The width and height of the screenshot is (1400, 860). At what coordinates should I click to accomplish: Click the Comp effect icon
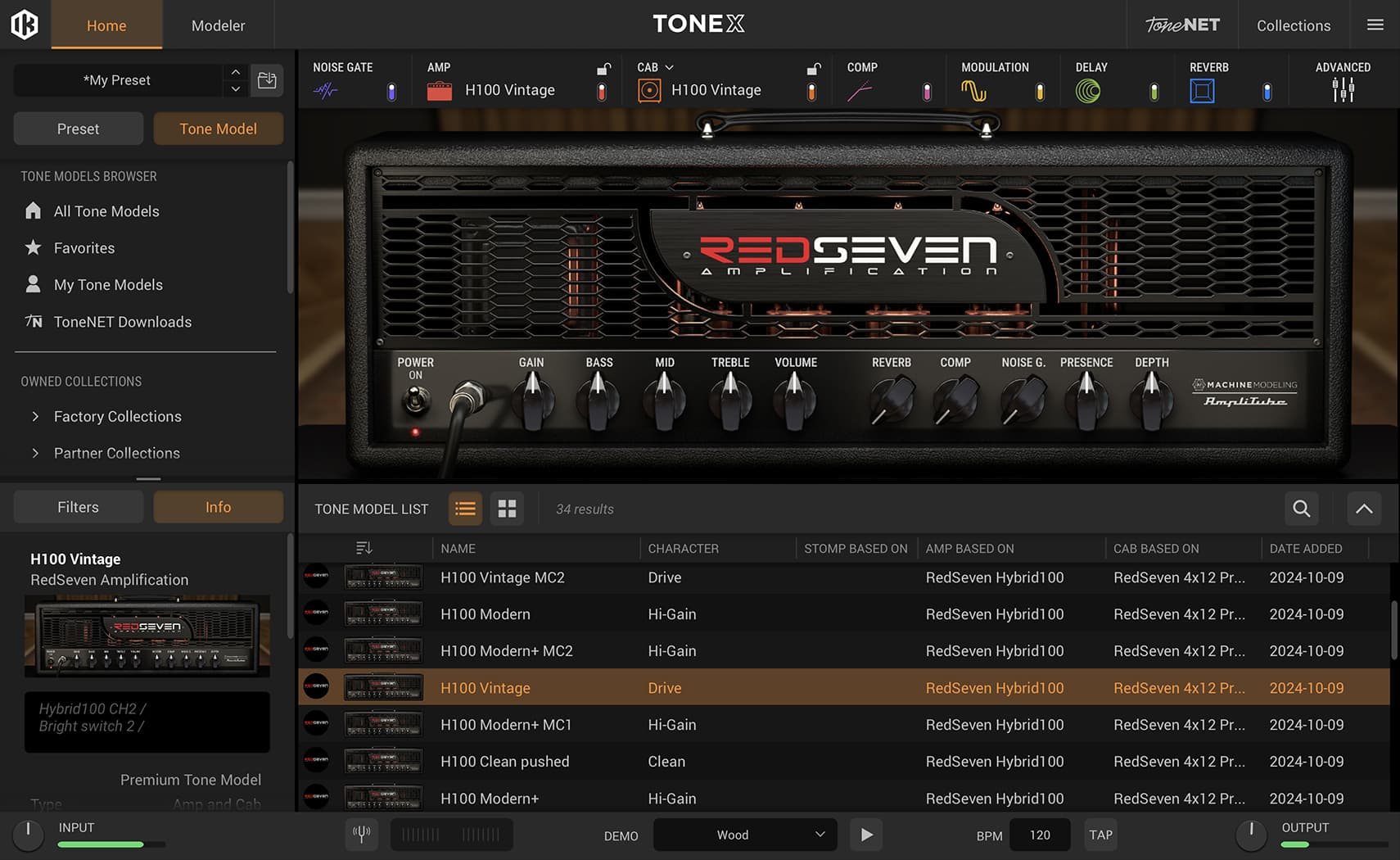(x=861, y=90)
